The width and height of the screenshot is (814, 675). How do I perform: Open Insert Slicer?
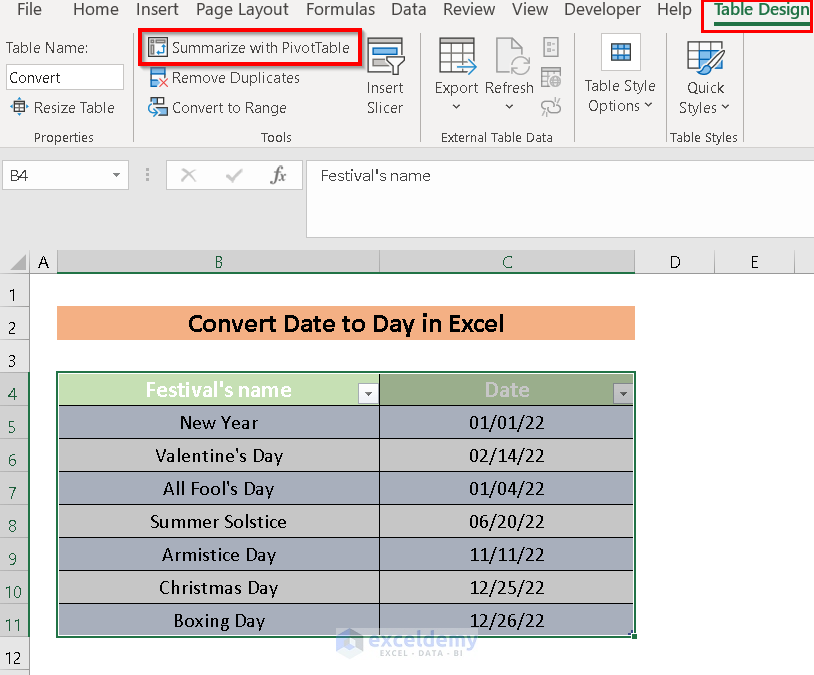tap(384, 76)
